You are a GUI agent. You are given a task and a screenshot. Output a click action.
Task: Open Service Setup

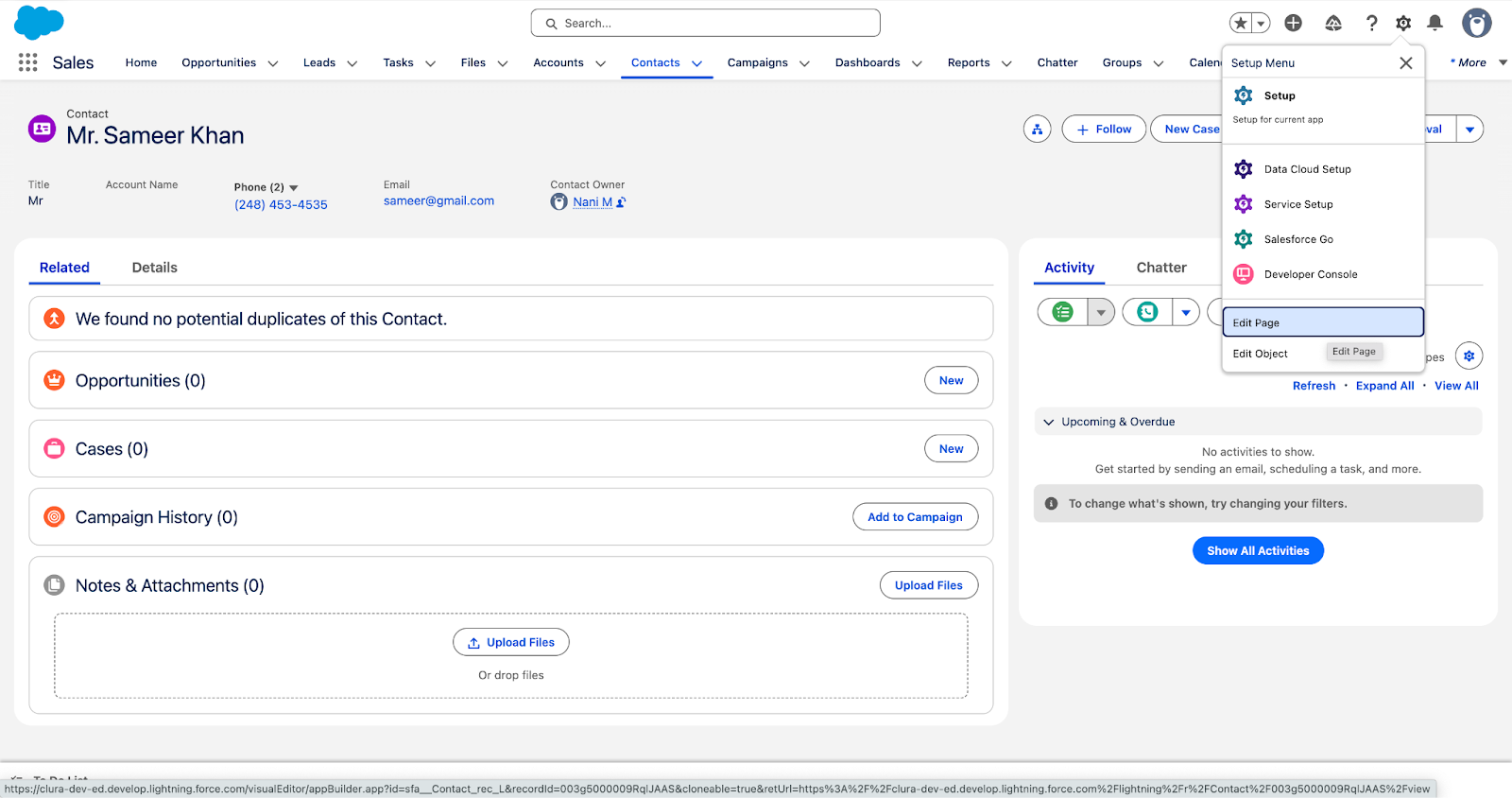tap(1323, 204)
